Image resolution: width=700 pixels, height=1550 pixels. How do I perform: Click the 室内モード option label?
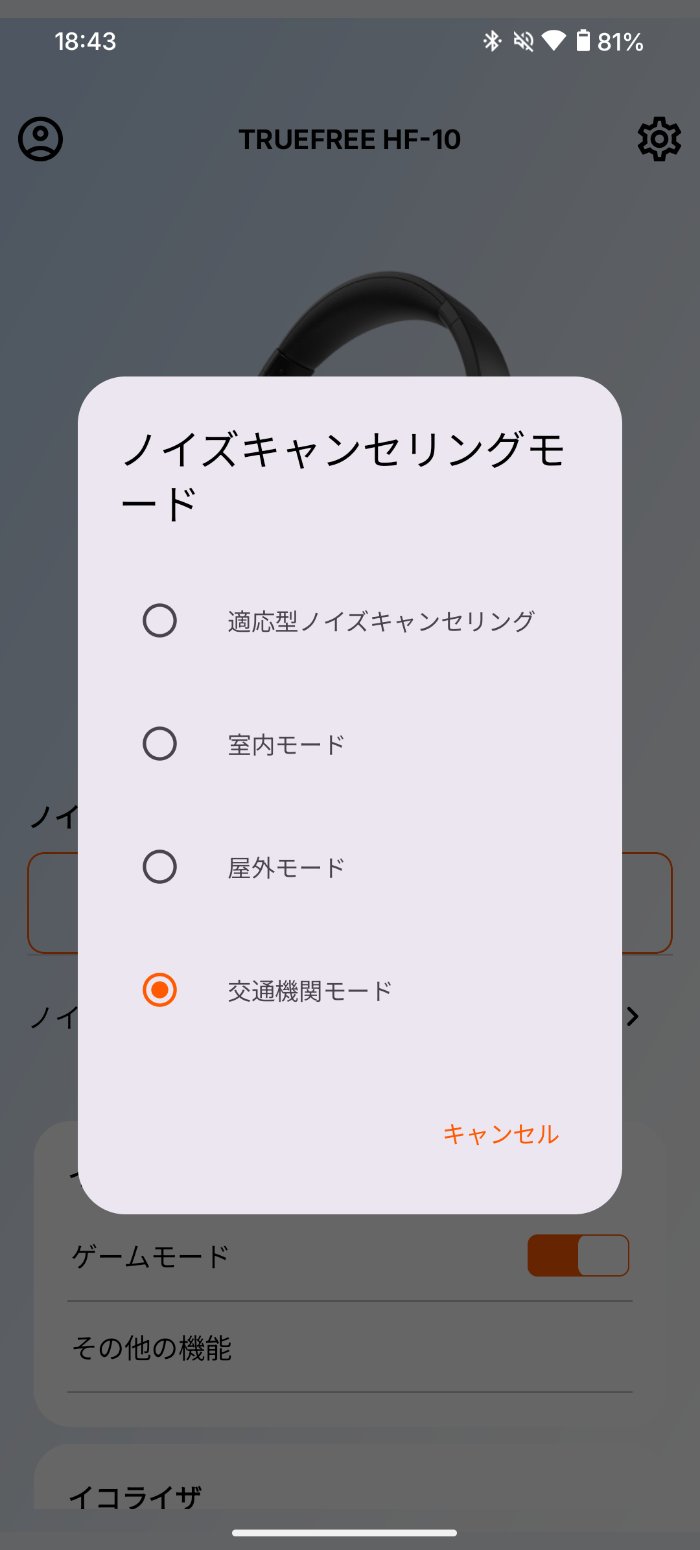point(286,745)
